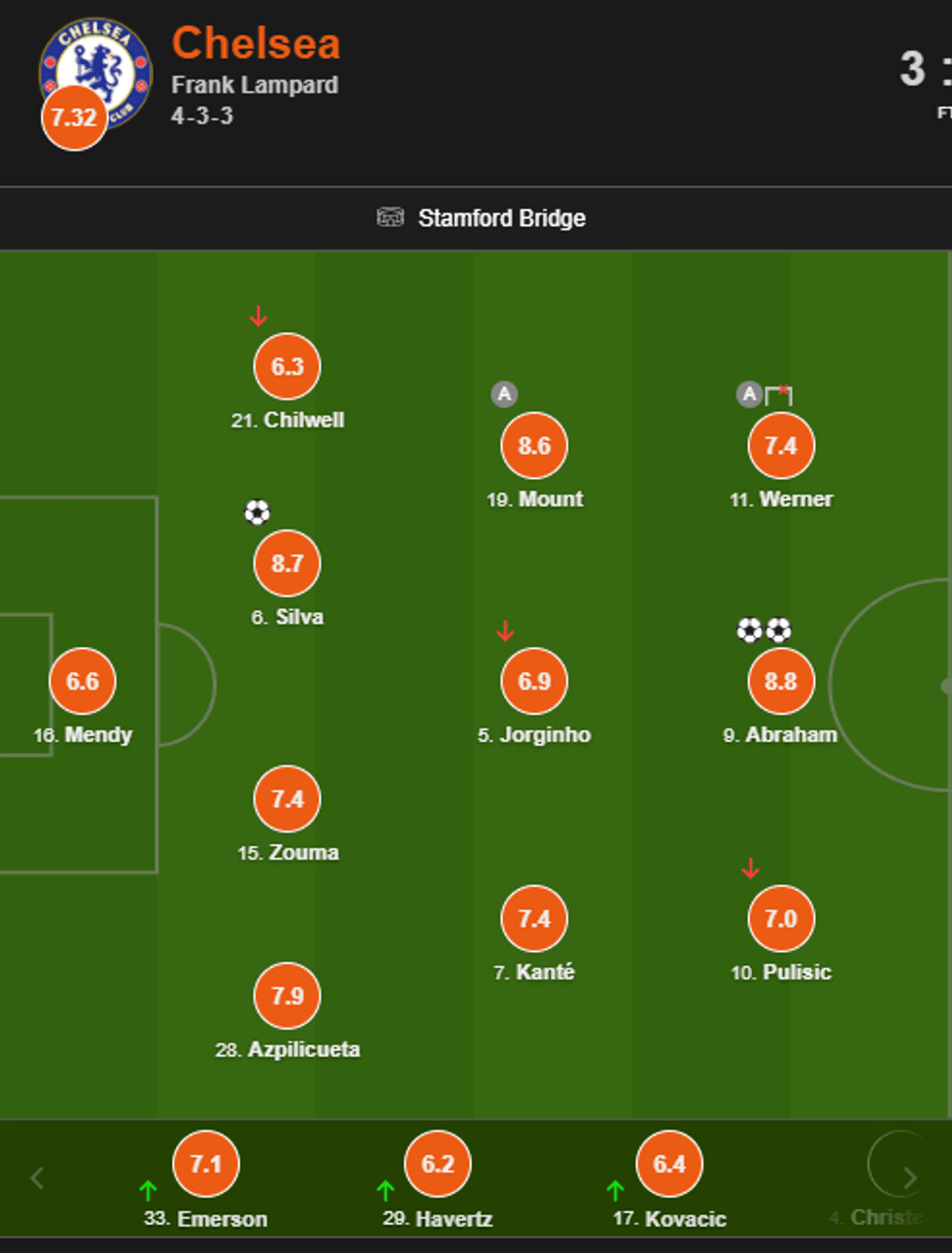This screenshot has height=1253, width=952.
Task: Click Mount's assist badge icon
Action: tap(504, 394)
